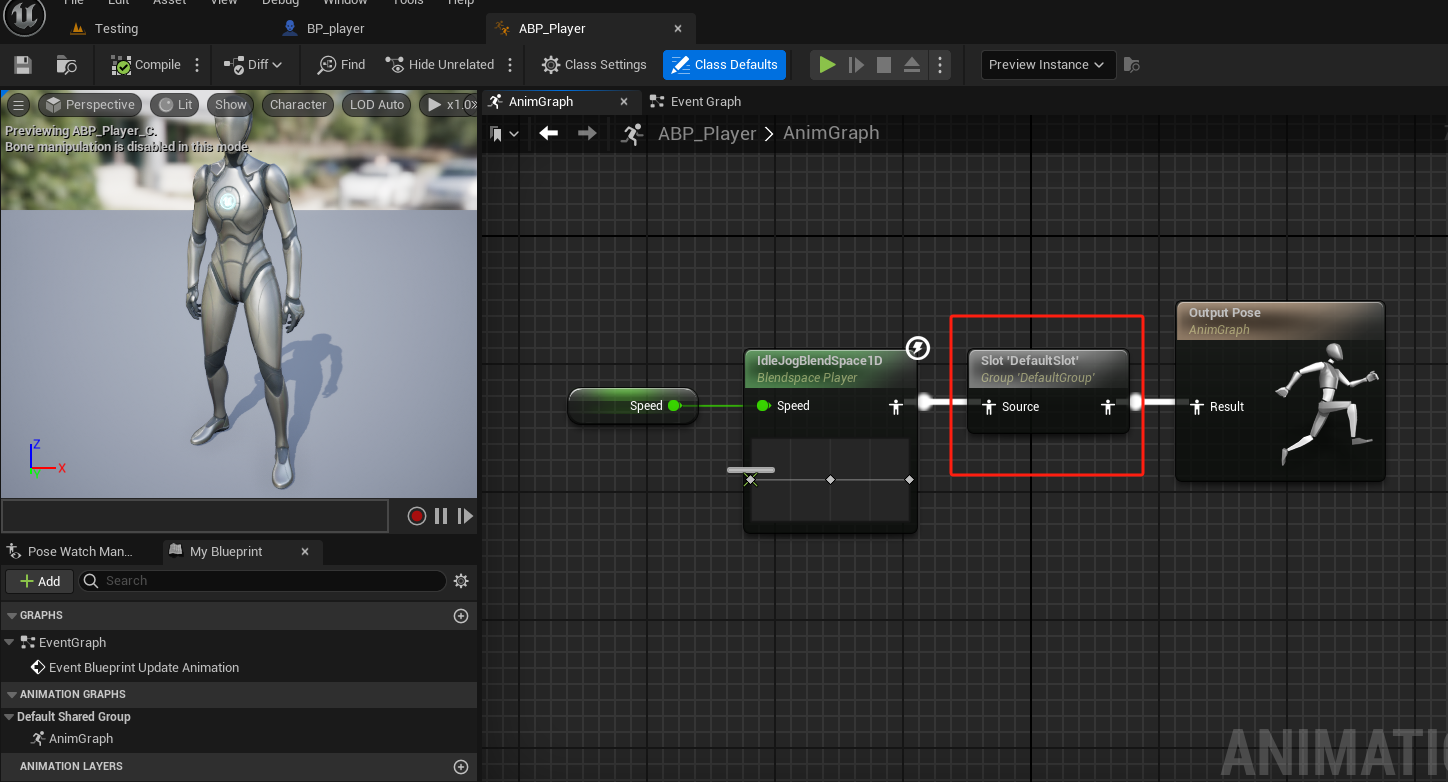1448x782 pixels.
Task: Click the green Play simulation button
Action: coord(827,65)
